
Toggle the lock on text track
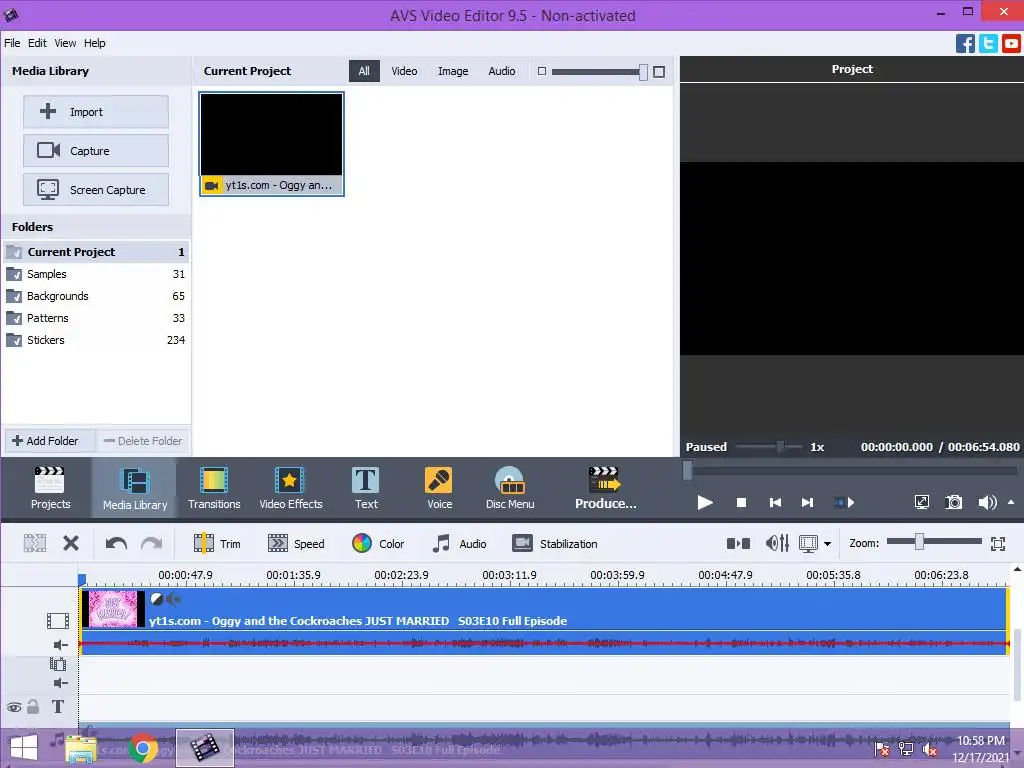[33, 707]
